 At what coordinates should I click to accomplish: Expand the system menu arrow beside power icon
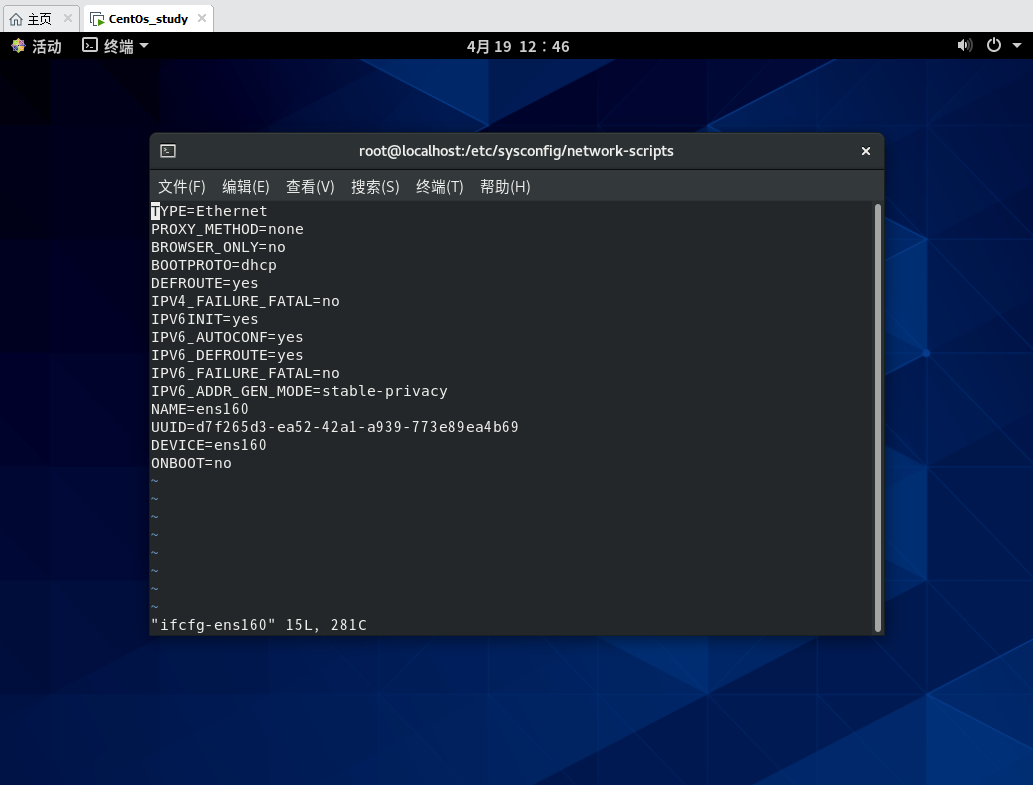[1013, 46]
